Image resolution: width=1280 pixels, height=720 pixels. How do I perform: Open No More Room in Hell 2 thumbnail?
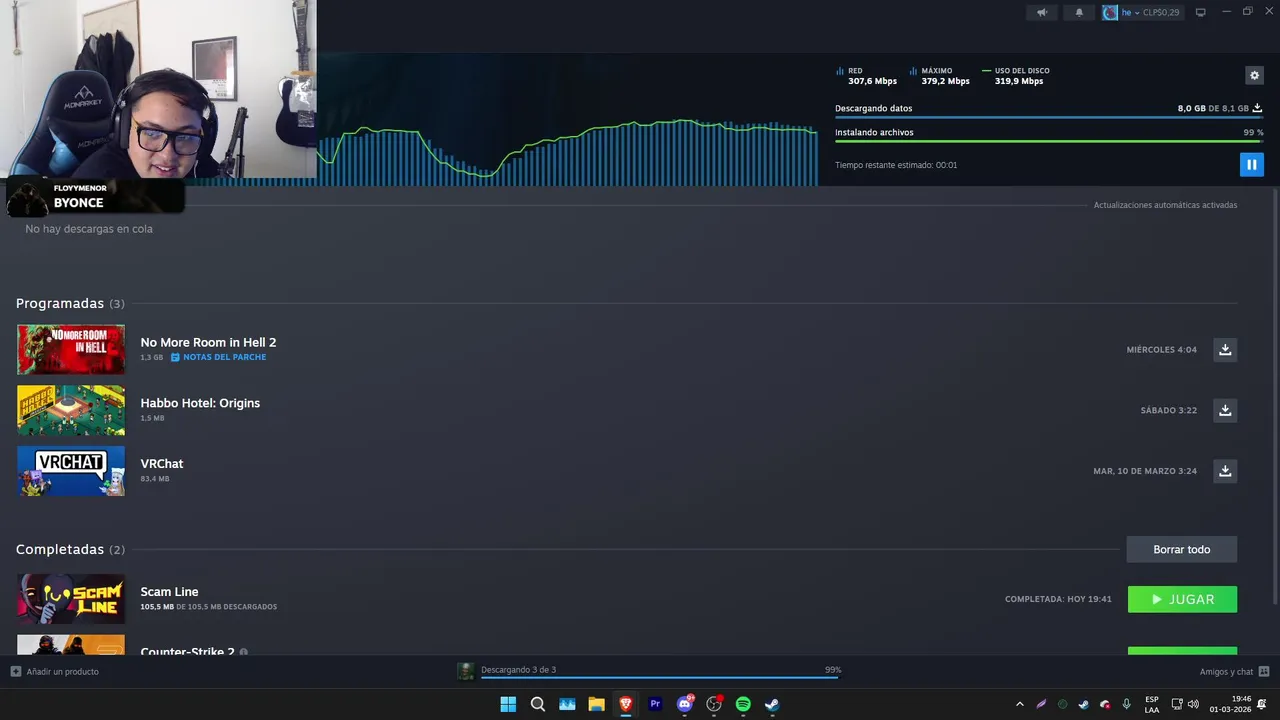point(71,349)
